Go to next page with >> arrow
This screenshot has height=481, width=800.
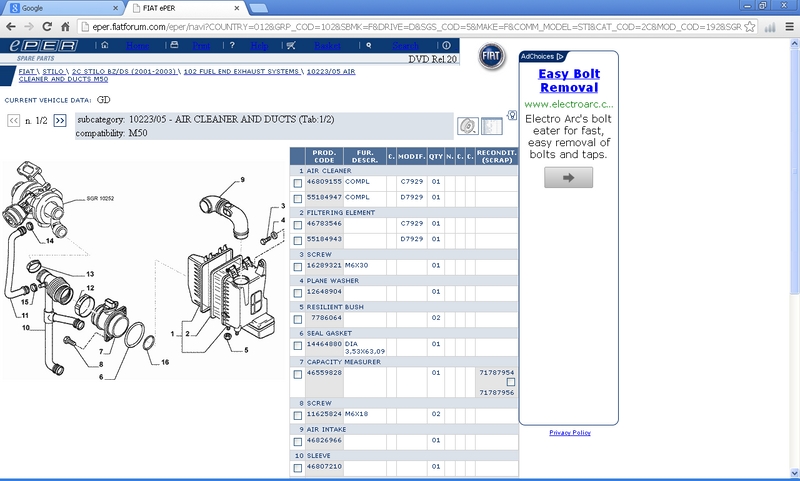point(60,121)
